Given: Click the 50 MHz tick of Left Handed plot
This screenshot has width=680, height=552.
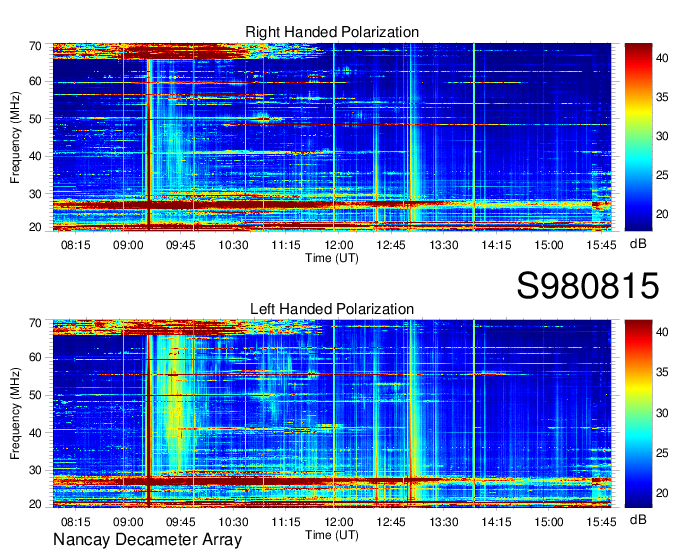Looking at the screenshot, I should pos(35,395).
